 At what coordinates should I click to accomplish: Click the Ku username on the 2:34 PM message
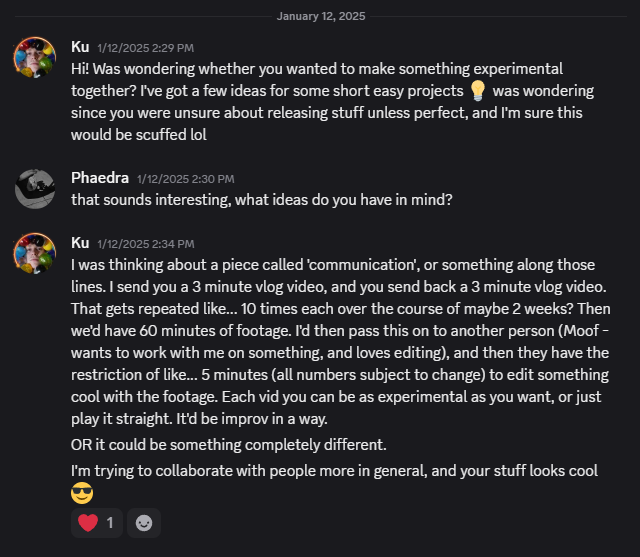80,243
